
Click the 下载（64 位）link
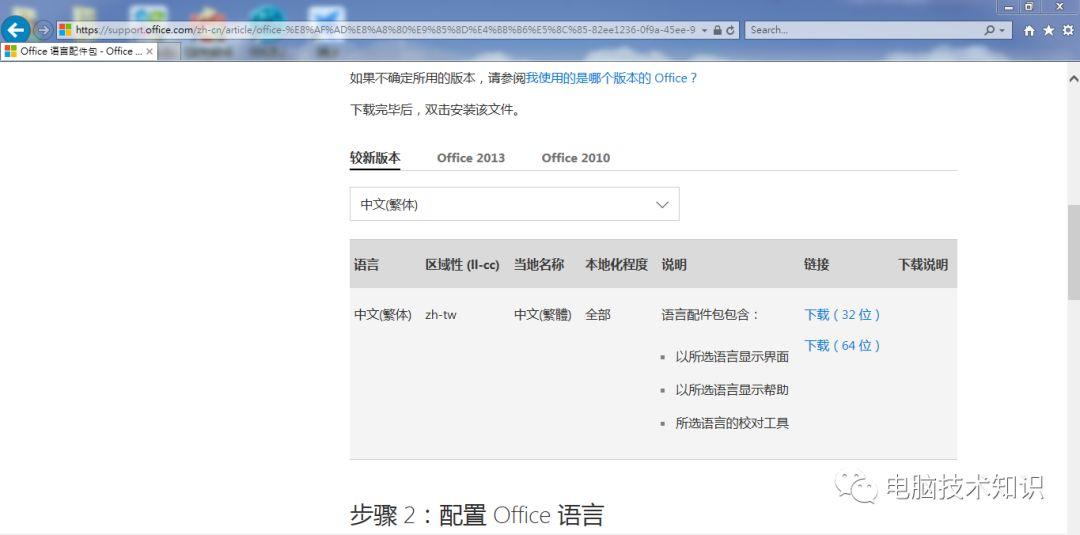click(x=842, y=346)
